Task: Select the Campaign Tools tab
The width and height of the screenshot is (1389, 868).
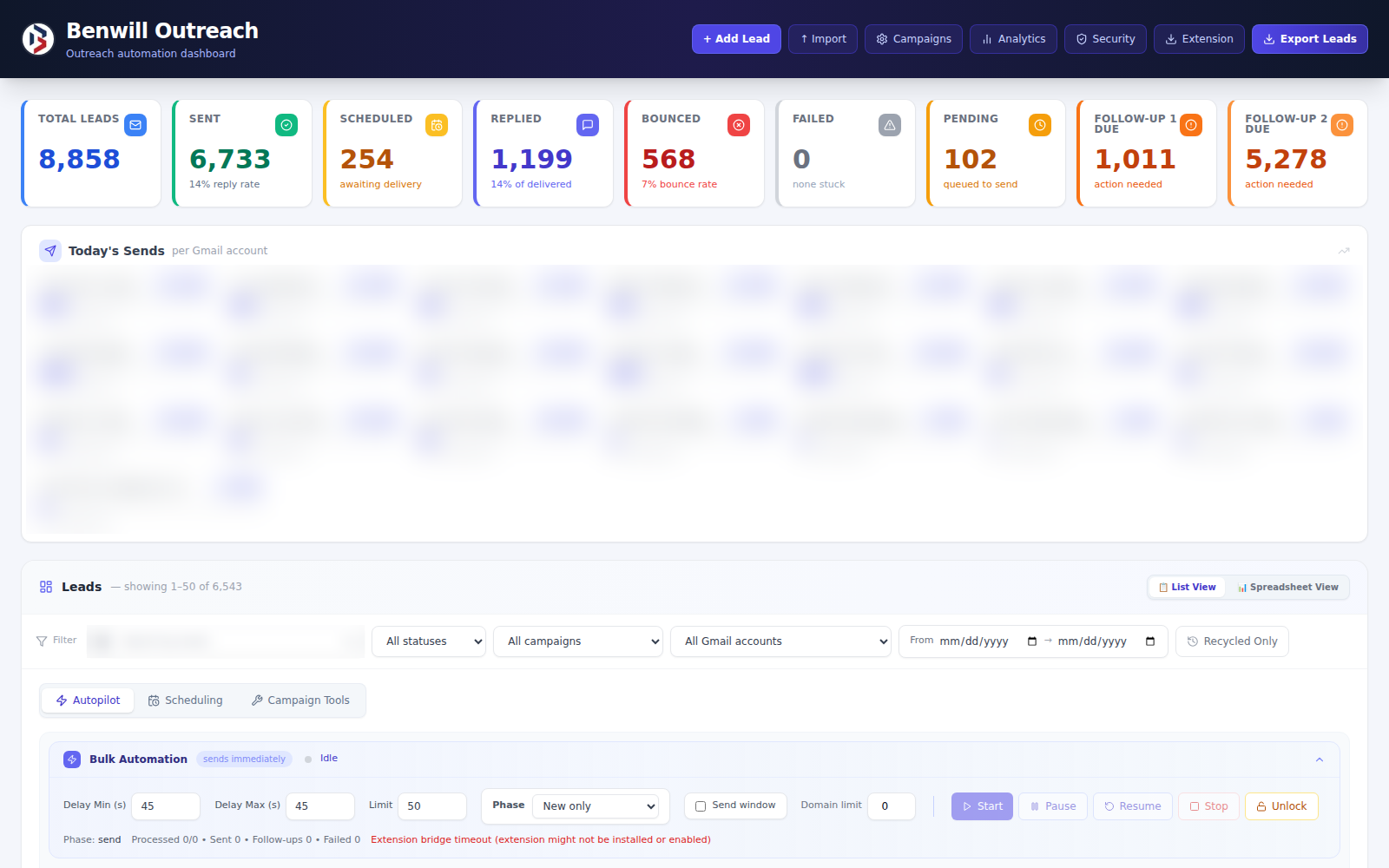Action: click(x=300, y=700)
